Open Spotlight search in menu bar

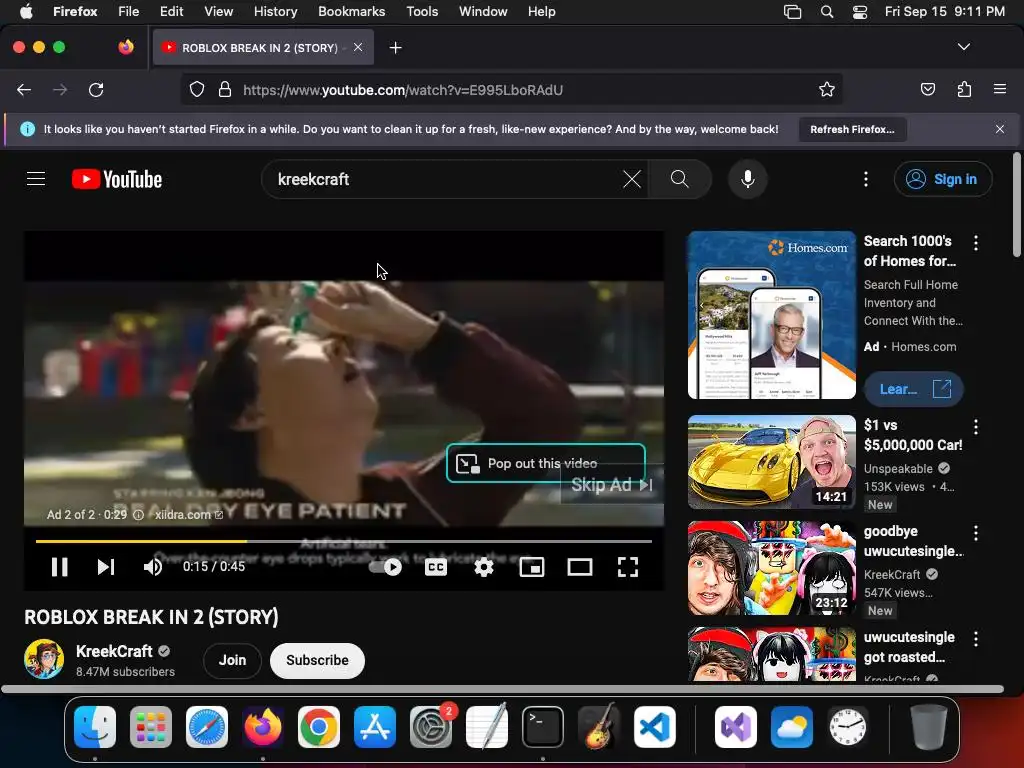[x=827, y=12]
